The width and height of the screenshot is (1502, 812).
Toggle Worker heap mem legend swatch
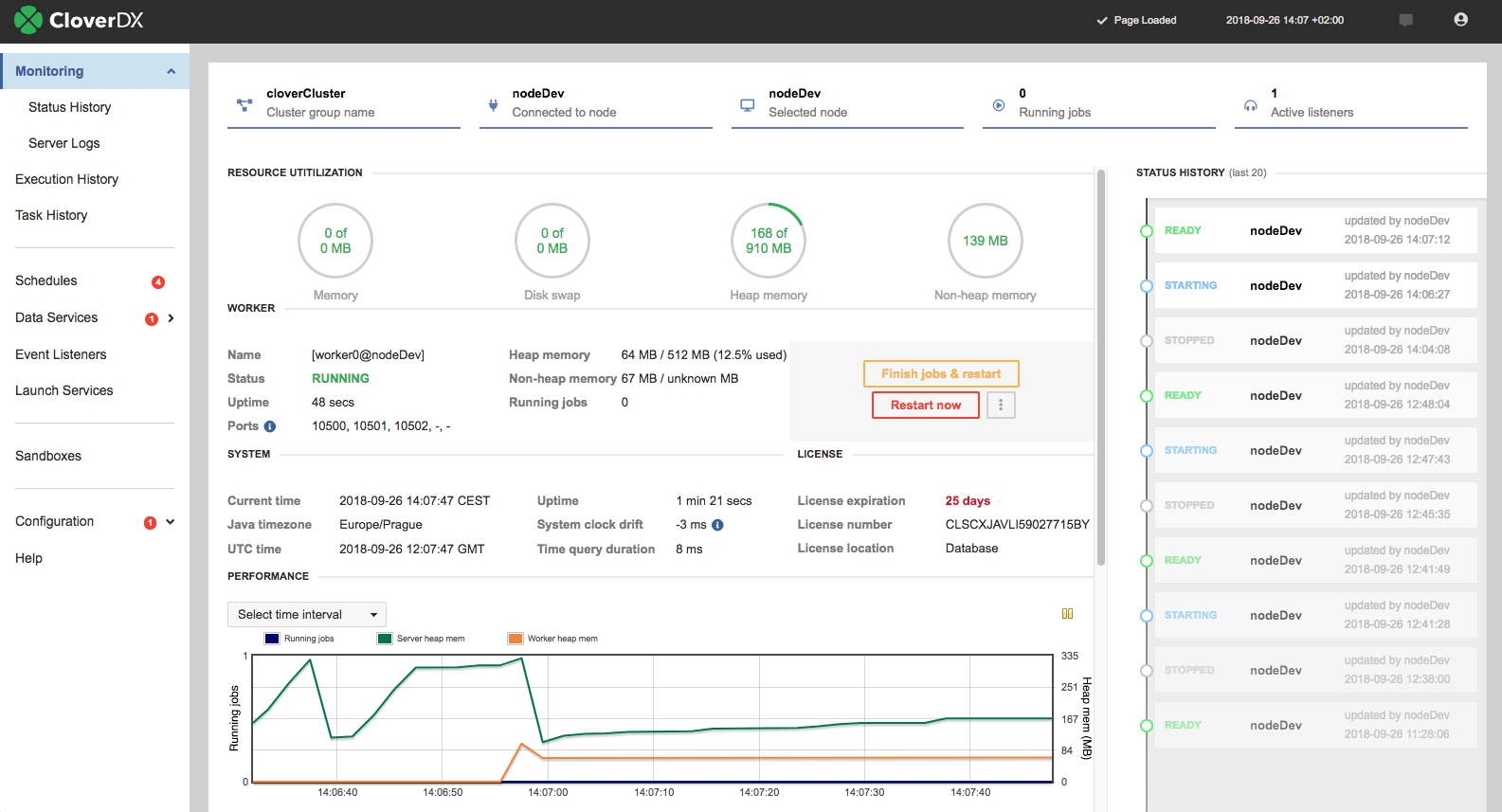(x=516, y=639)
